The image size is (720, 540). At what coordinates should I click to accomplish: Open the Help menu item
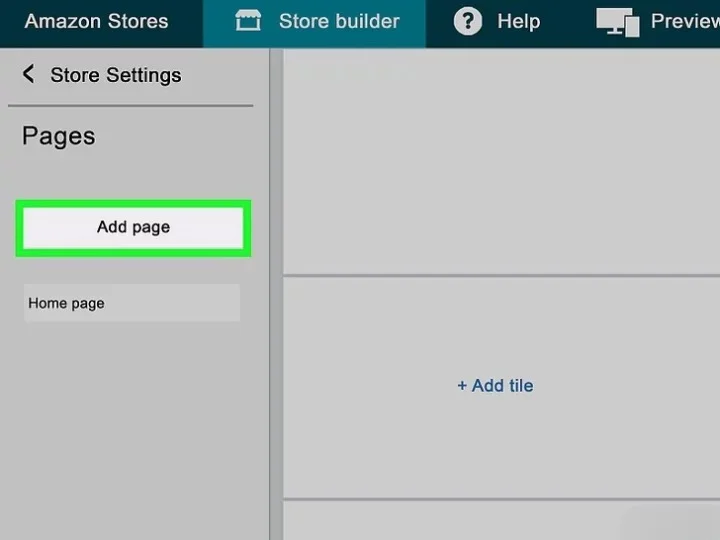497,21
